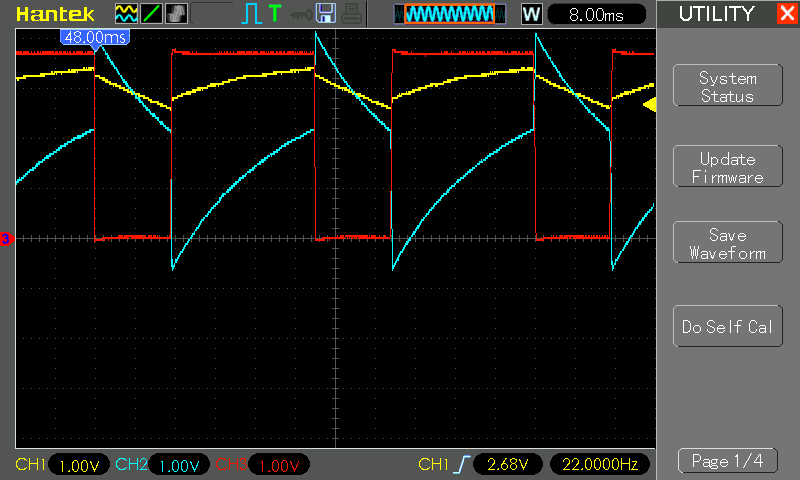Click the yellow trigger level arrow
The height and width of the screenshot is (480, 800).
[x=649, y=105]
